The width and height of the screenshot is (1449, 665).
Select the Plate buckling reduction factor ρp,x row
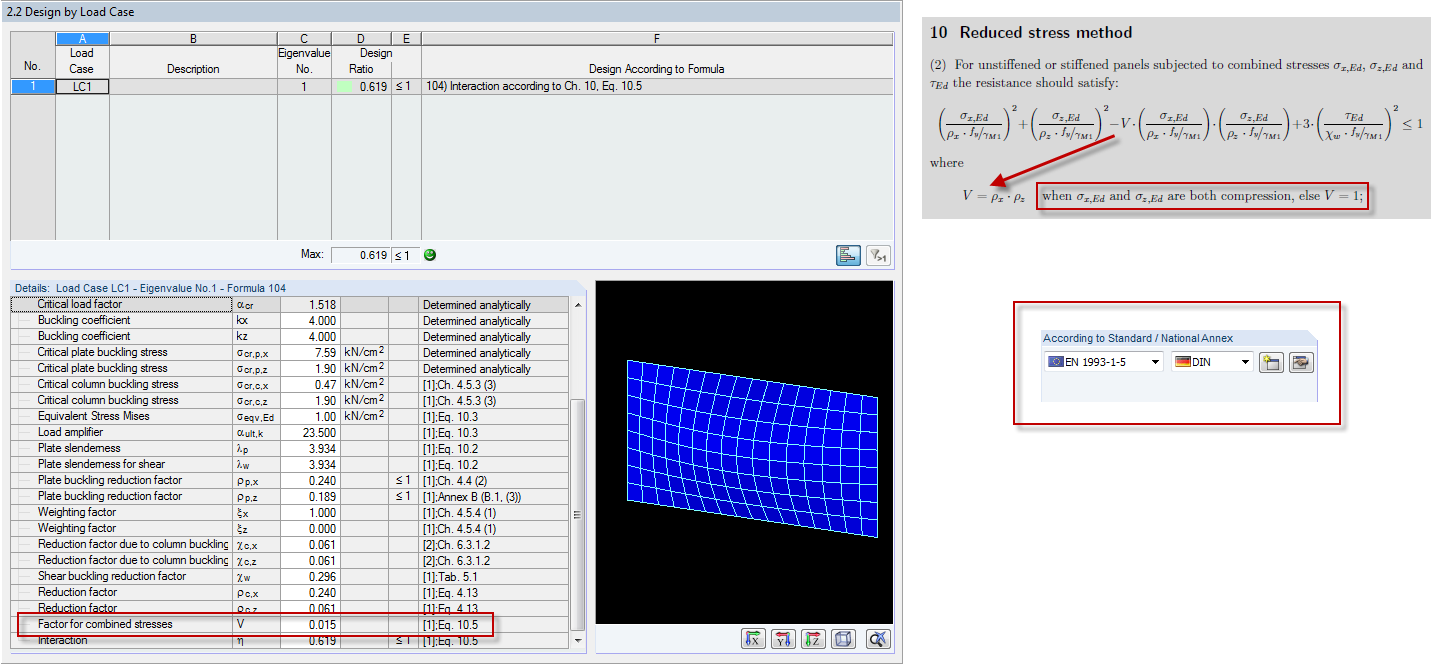click(x=290, y=481)
